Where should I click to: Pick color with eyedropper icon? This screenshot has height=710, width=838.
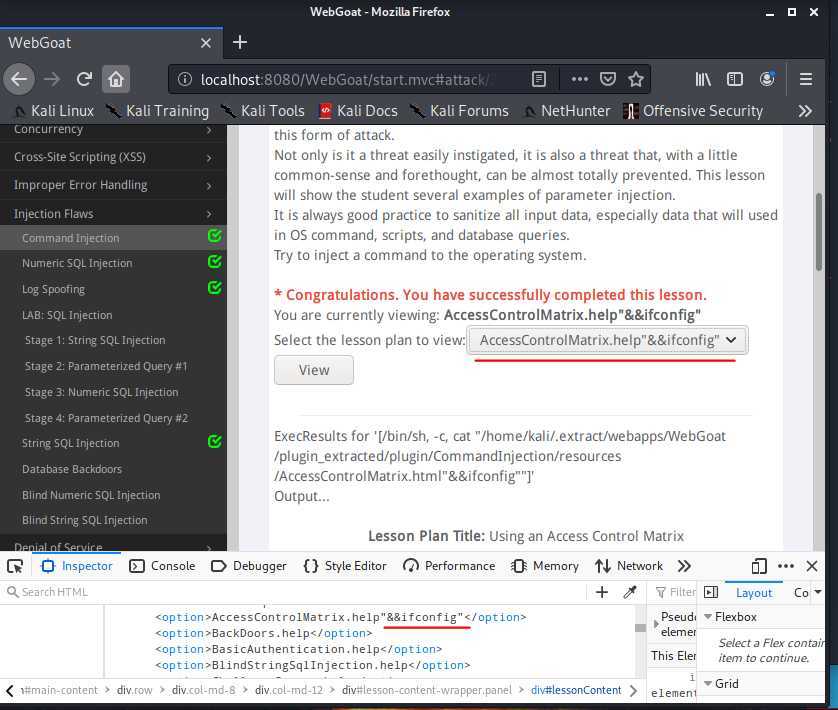[x=630, y=592]
